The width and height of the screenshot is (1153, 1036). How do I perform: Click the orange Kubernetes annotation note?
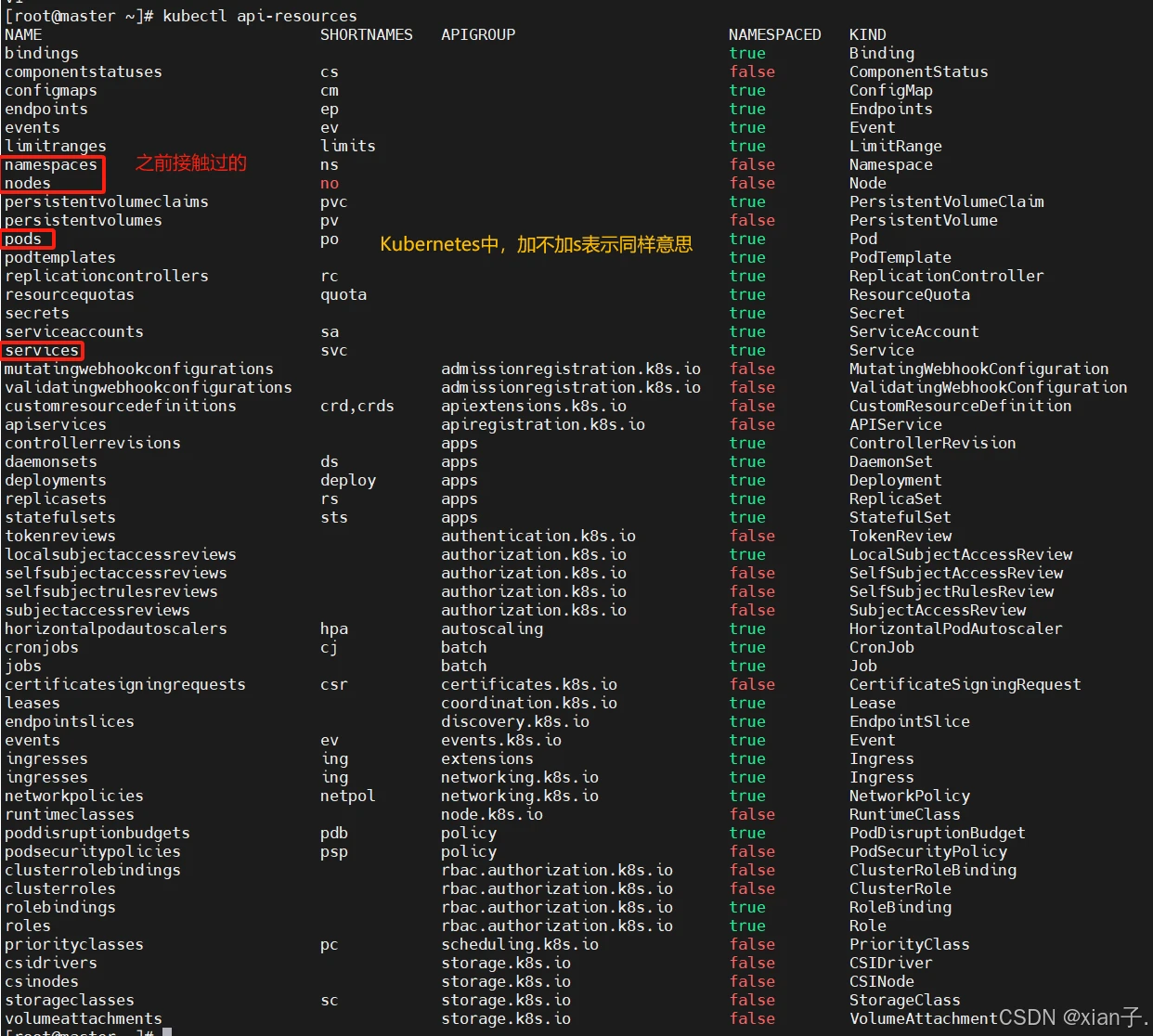coord(537,244)
